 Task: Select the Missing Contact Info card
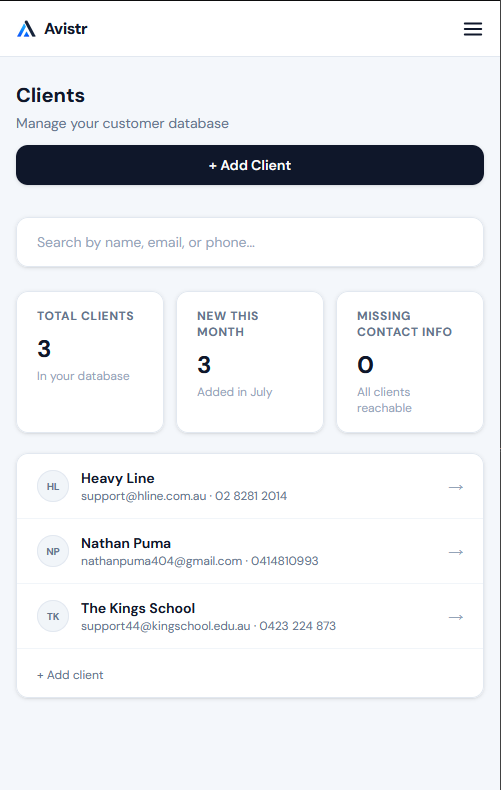(410, 362)
